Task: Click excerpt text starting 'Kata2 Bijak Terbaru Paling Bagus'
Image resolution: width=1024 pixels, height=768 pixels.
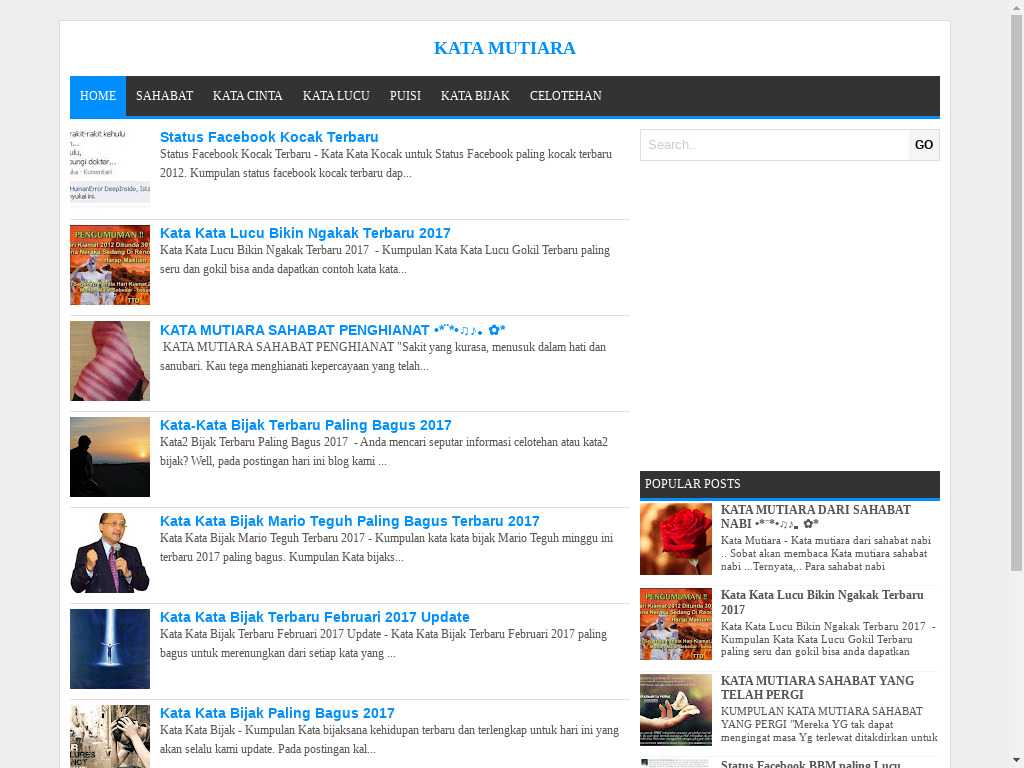Action: click(x=384, y=451)
